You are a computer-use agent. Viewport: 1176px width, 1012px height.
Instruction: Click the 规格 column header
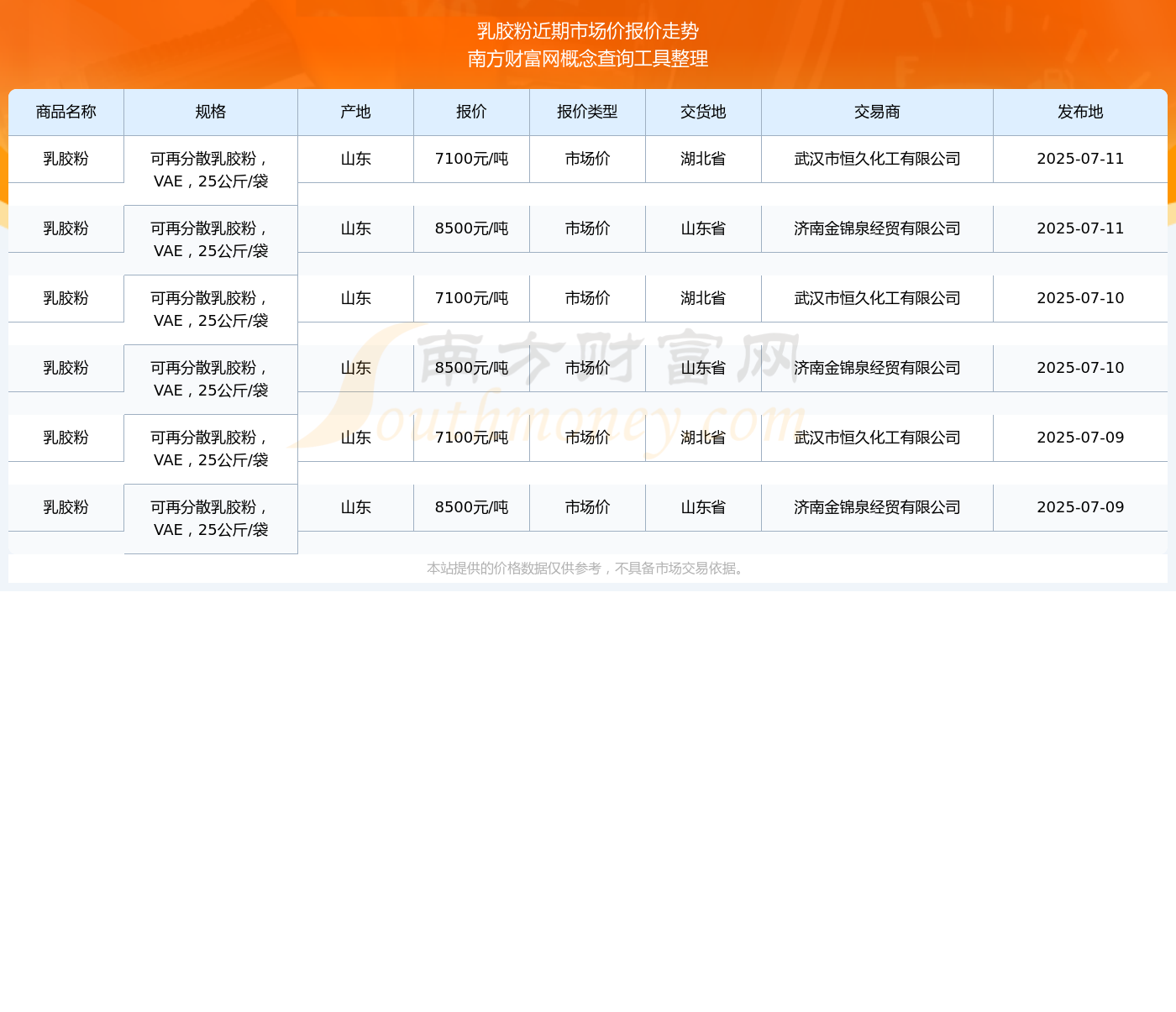[x=211, y=113]
